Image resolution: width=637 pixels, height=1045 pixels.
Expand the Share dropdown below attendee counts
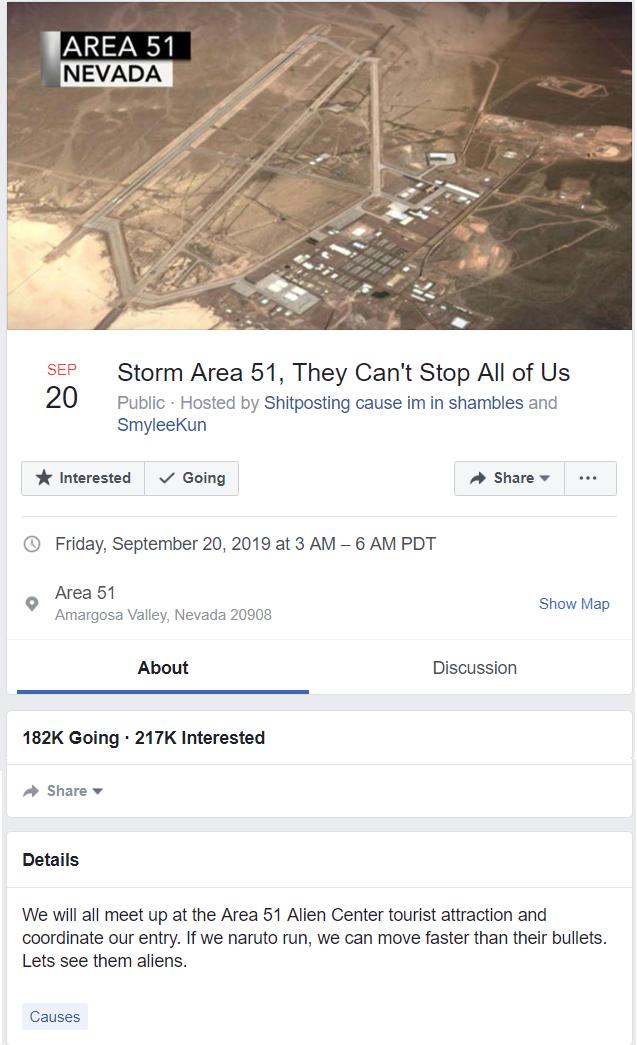point(64,791)
